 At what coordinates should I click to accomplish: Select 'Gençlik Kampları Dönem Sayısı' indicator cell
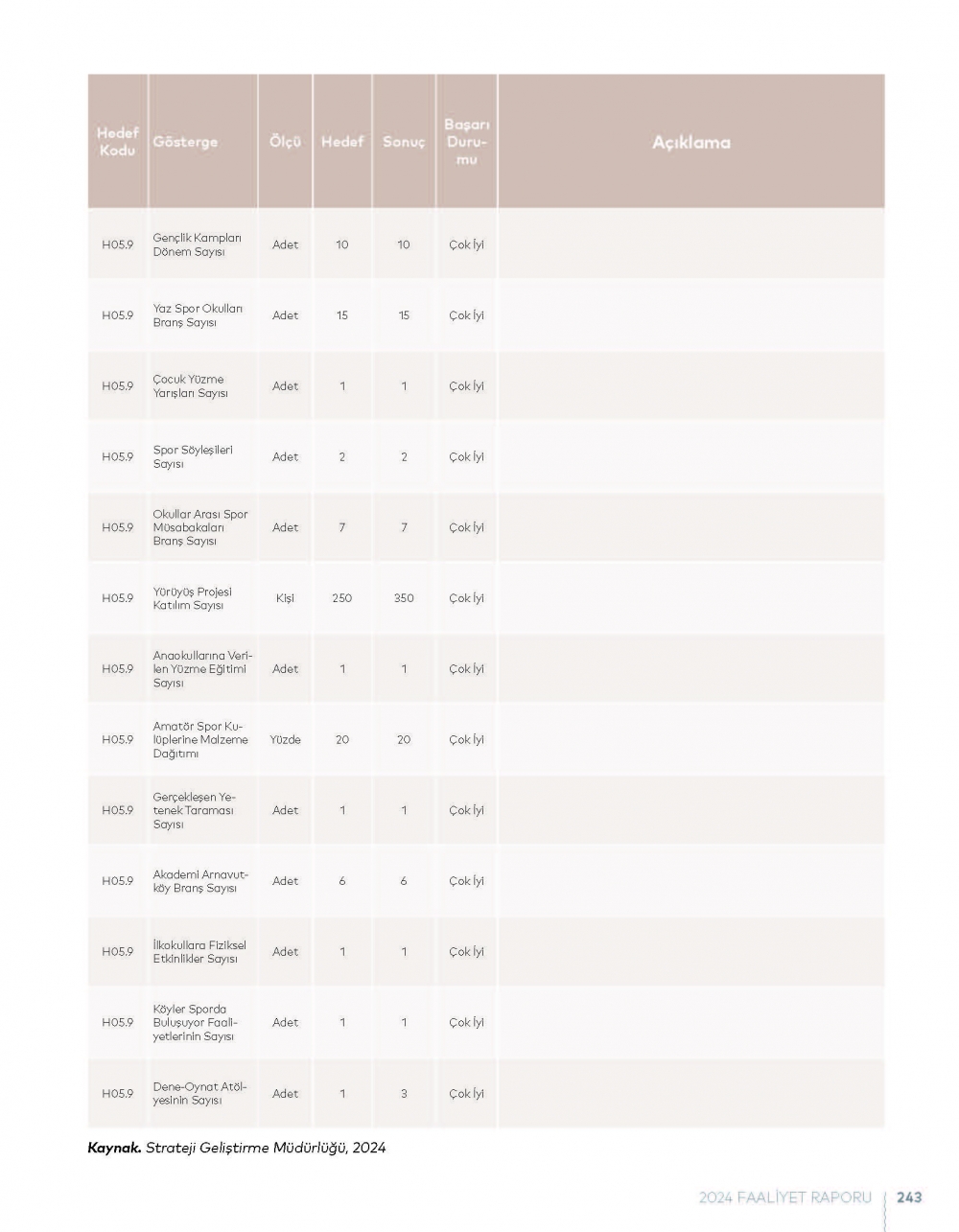point(198,244)
